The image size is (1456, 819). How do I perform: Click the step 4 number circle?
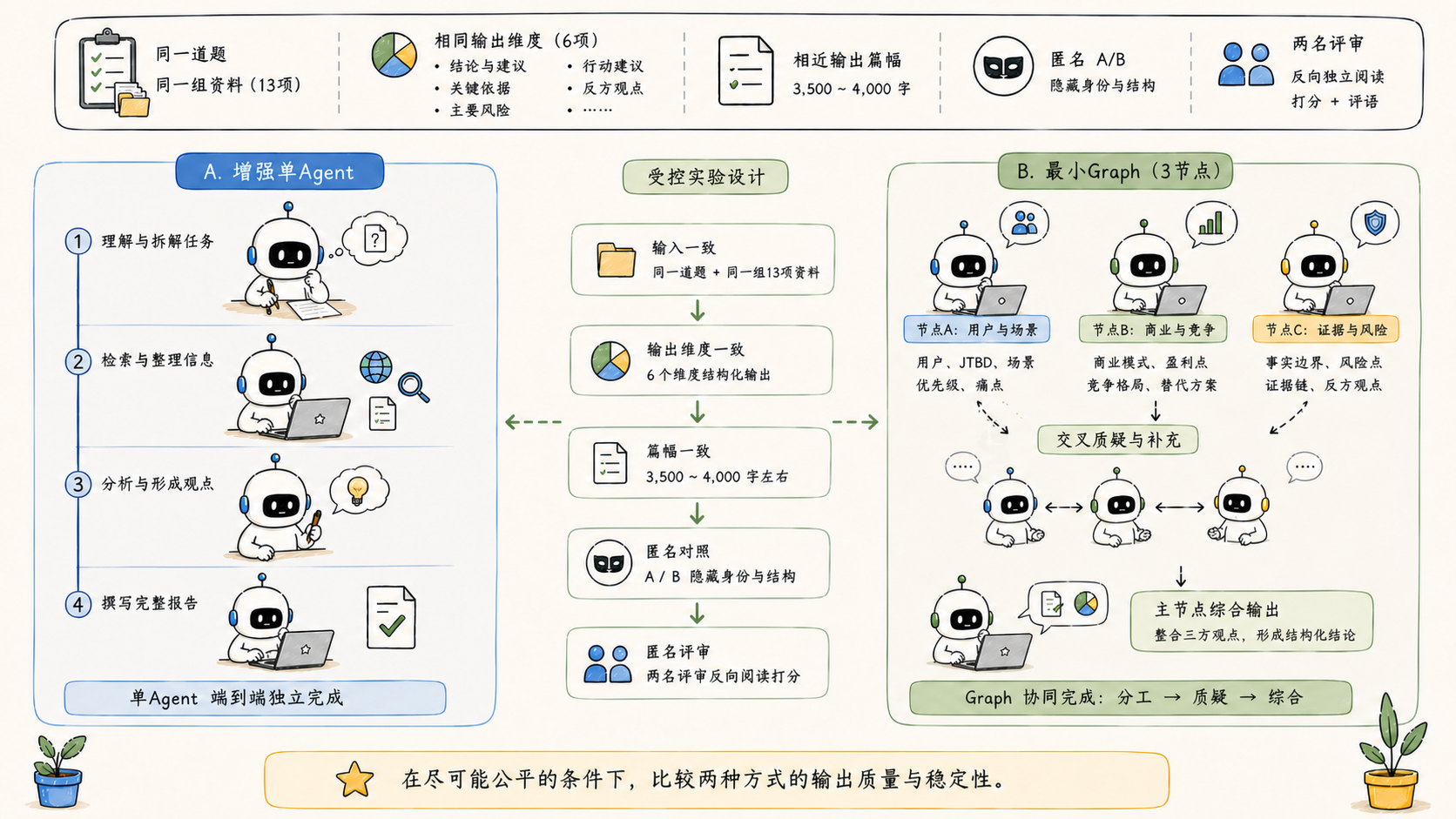(x=78, y=604)
